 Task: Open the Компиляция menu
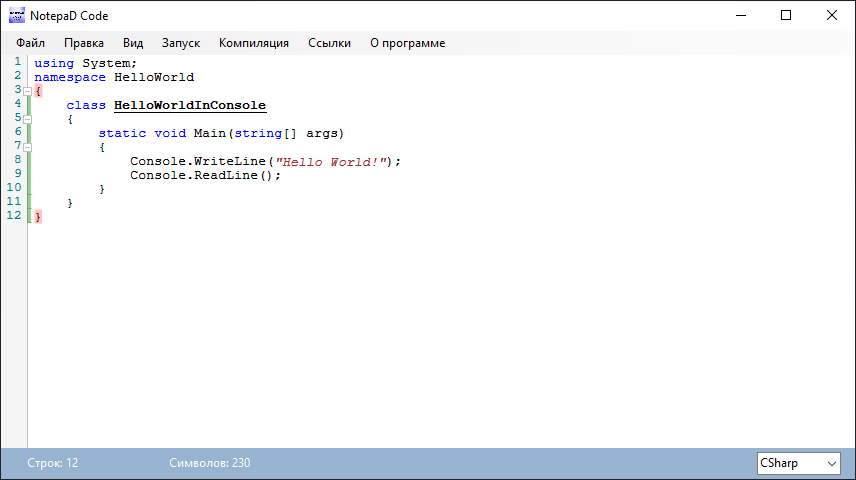pos(254,43)
